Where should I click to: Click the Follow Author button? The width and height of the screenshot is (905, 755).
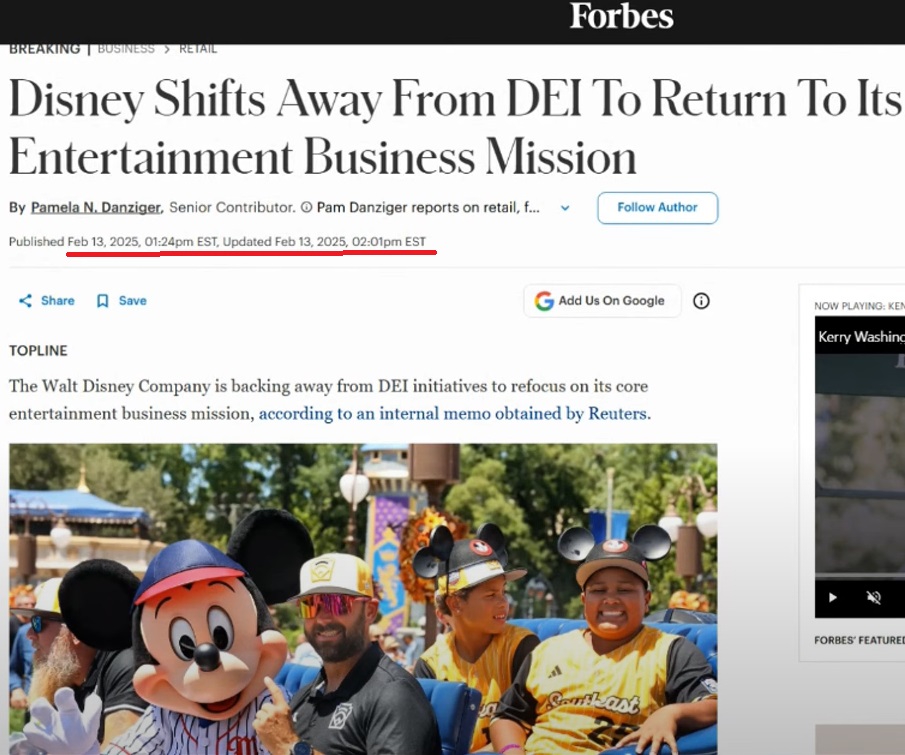click(x=657, y=208)
